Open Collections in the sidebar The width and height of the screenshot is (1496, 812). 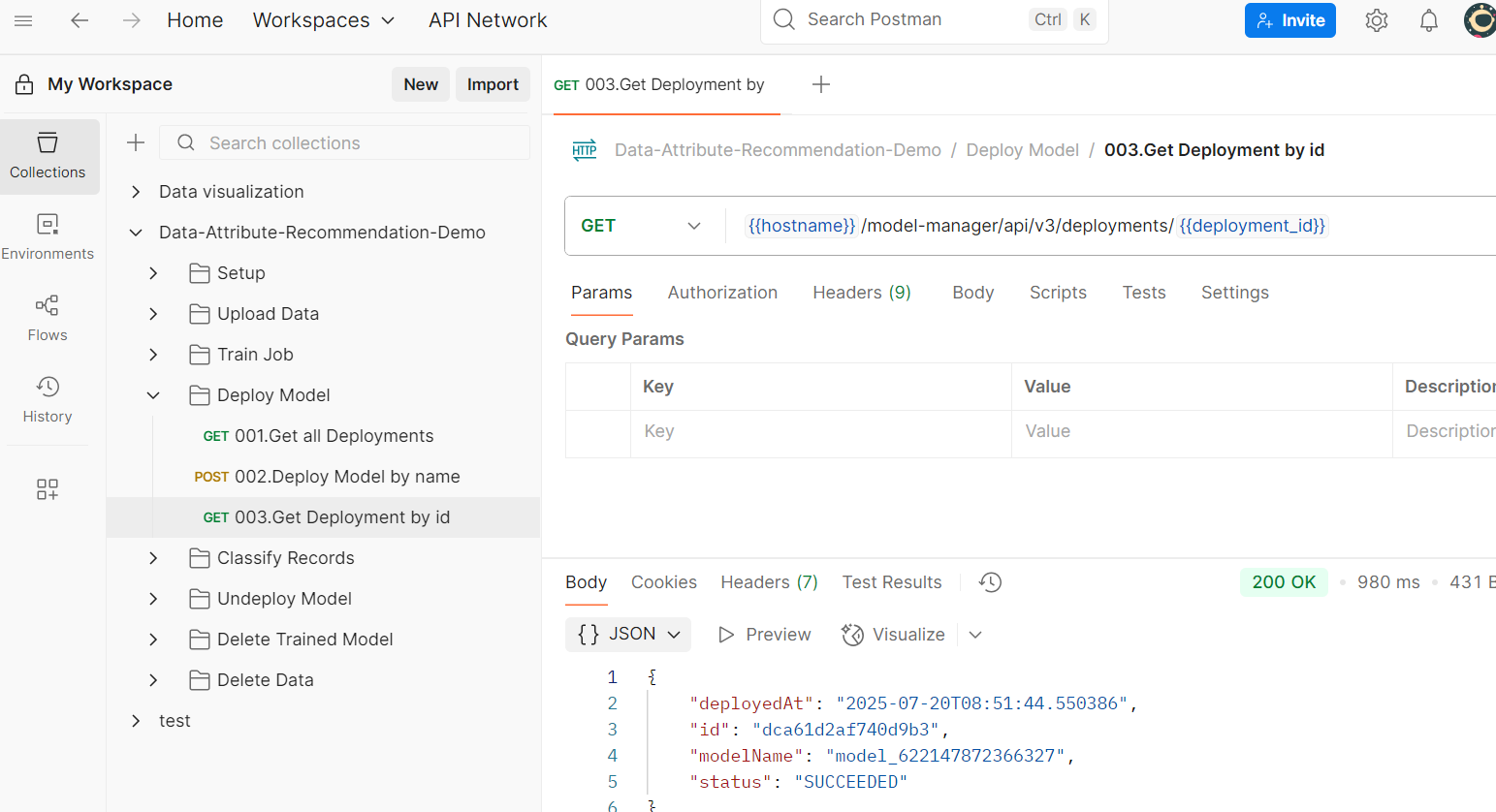click(48, 156)
